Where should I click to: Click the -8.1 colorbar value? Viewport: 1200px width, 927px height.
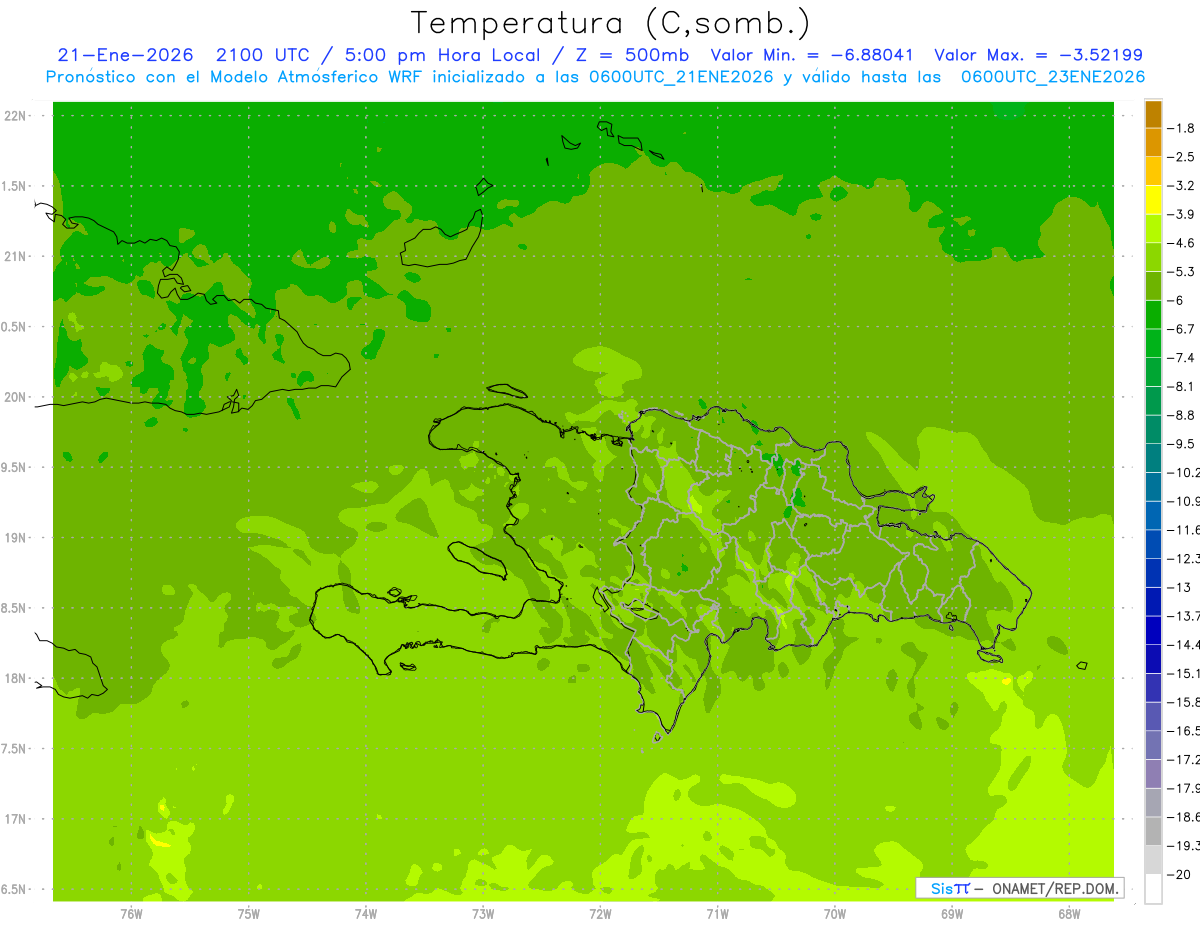click(x=1182, y=386)
